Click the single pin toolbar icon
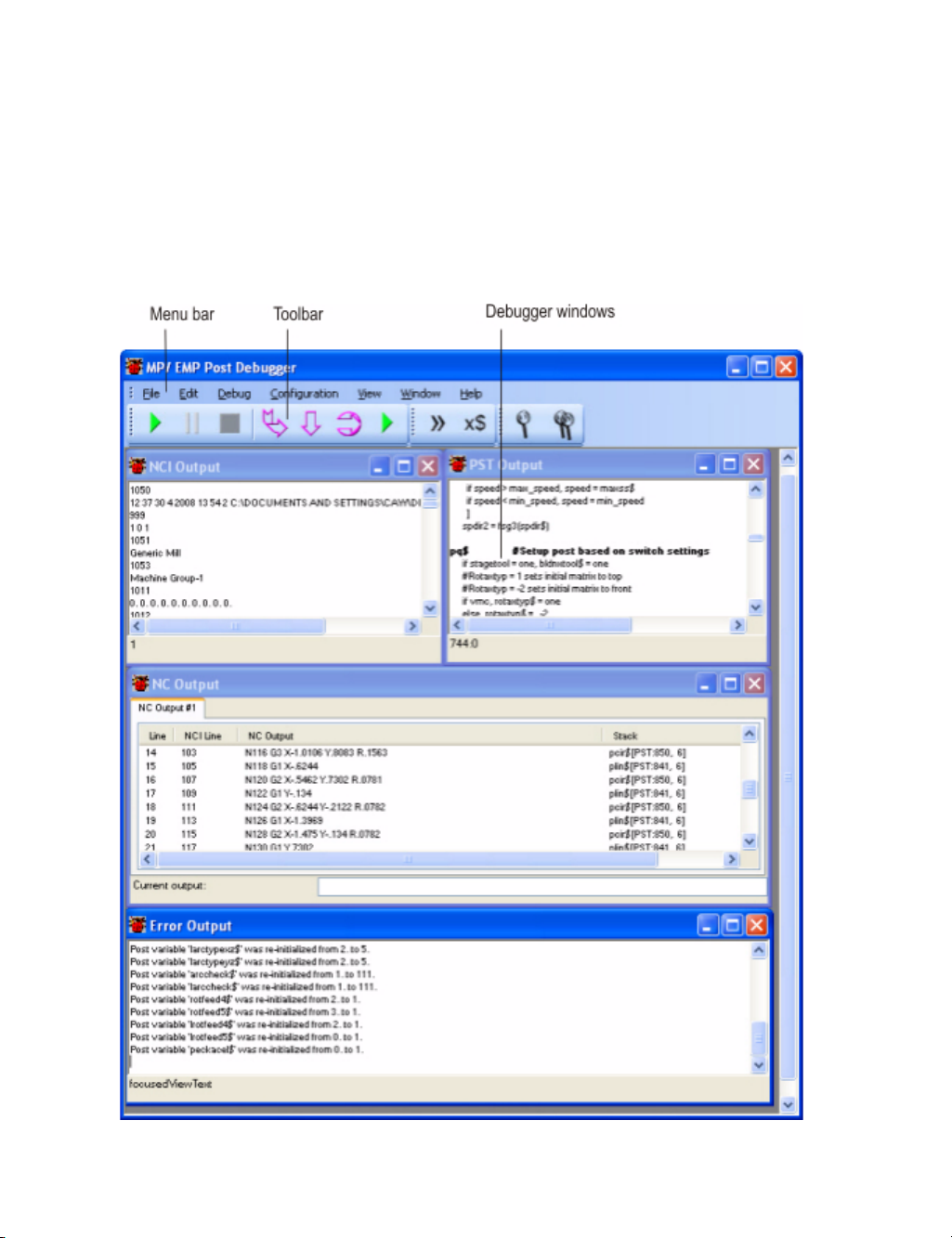The image size is (952, 1238). pos(524,424)
